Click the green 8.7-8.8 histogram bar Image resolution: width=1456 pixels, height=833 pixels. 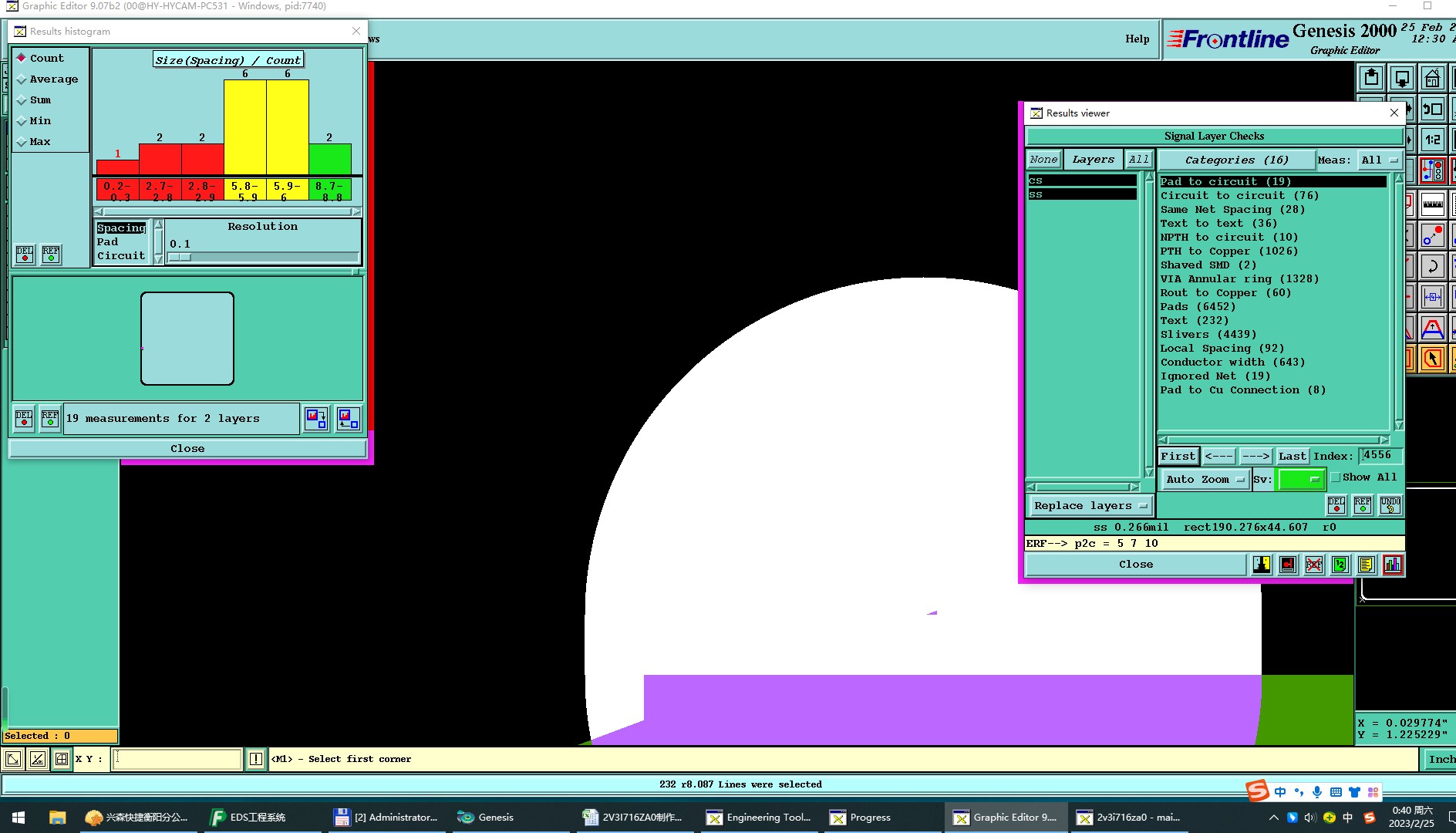coord(330,160)
